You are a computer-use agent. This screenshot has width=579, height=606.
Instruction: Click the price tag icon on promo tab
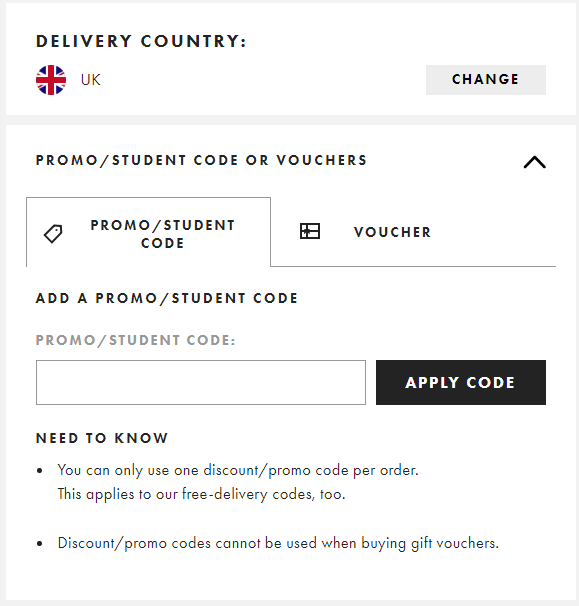53,234
